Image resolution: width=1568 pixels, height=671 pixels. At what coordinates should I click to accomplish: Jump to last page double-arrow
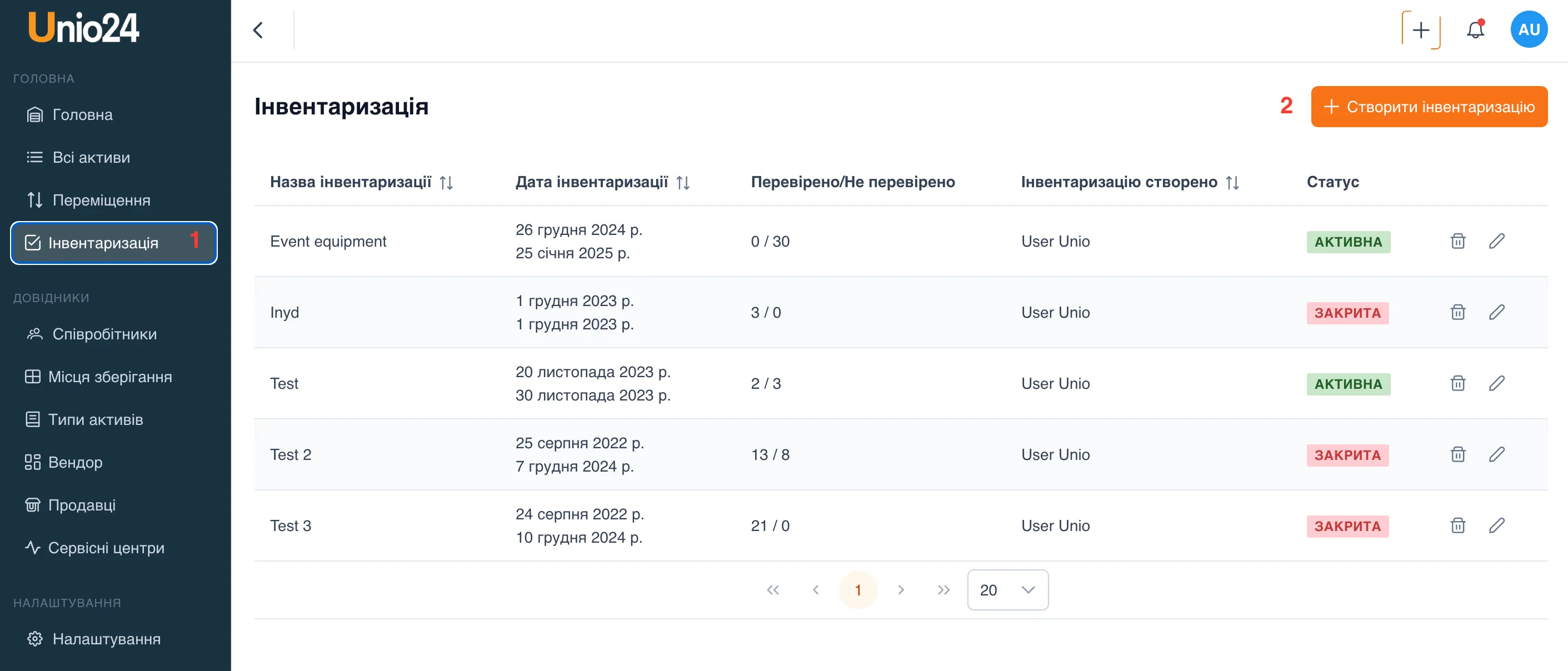click(x=943, y=589)
